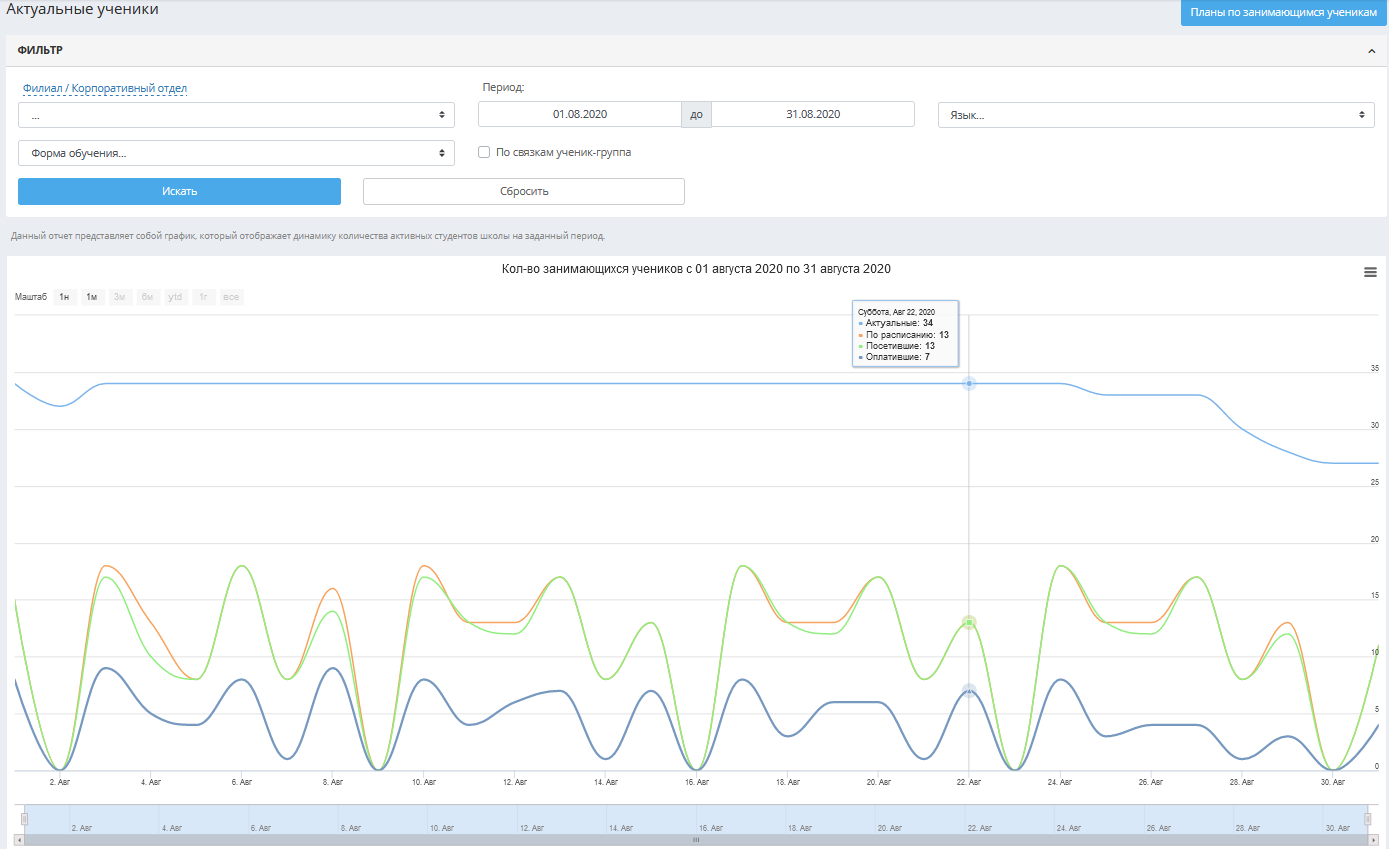Open Планы по занимающимся ученикам
This screenshot has width=1389, height=849.
[x=1284, y=13]
